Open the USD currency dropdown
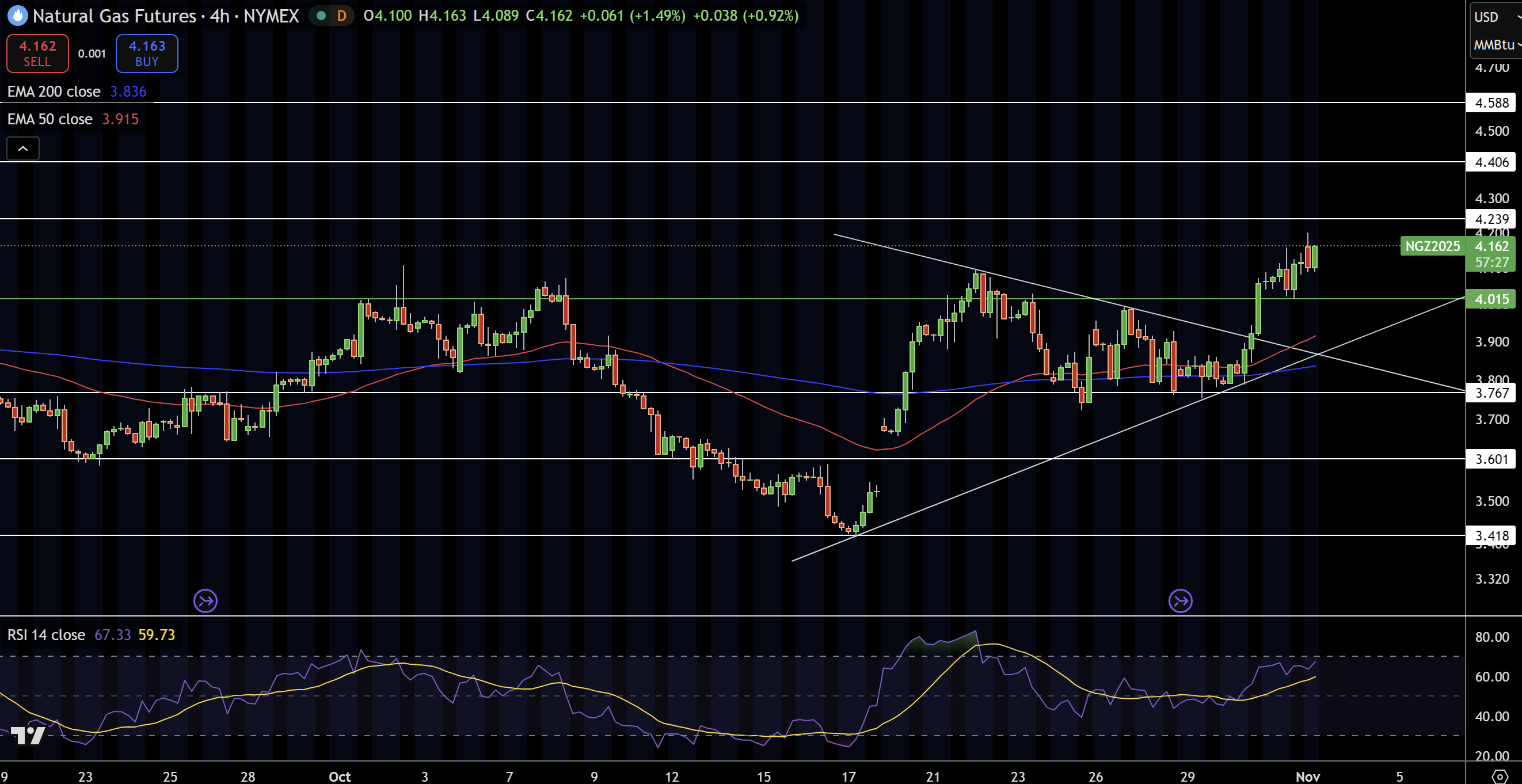Screen dimensions: 1522x784 point(1496,17)
